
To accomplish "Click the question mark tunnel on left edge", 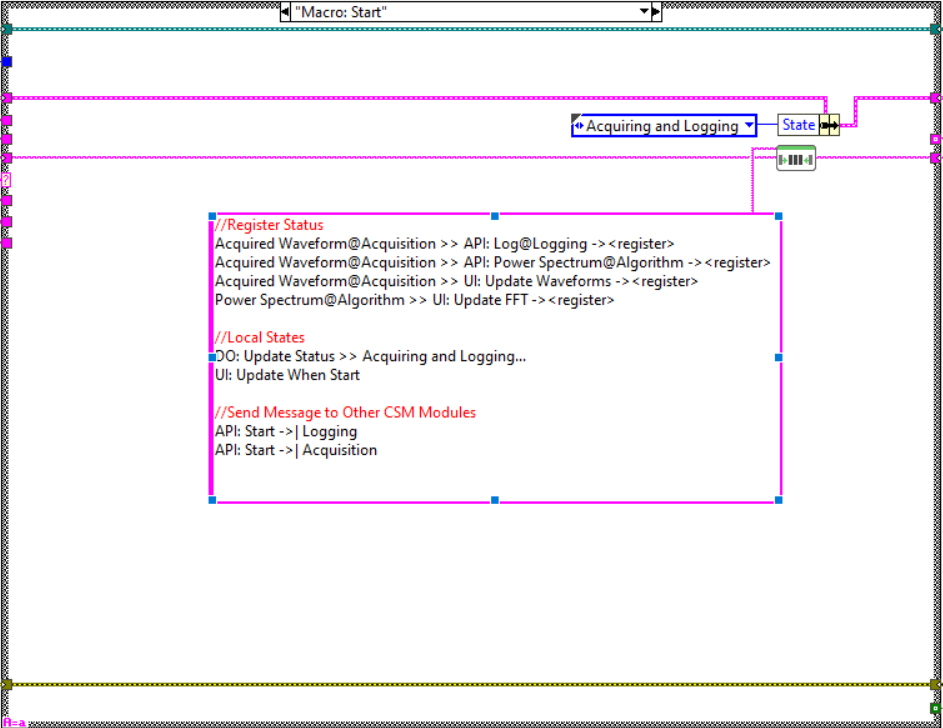I will point(6,180).
